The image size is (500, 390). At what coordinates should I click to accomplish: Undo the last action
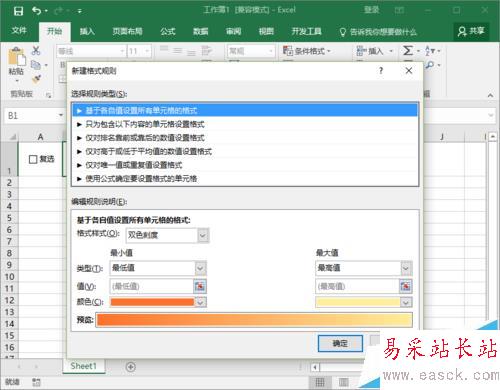(x=37, y=11)
